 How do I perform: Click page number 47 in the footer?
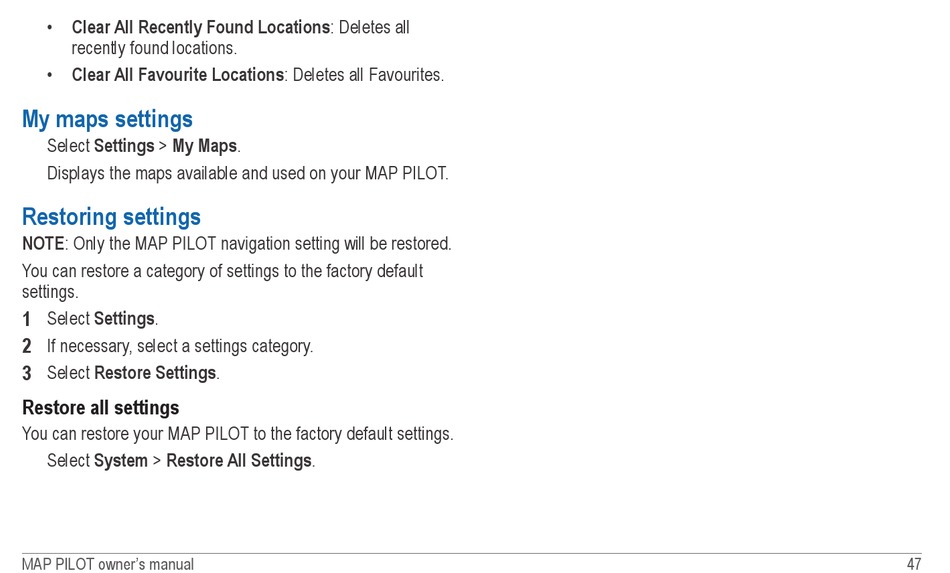pyautogui.click(x=913, y=564)
